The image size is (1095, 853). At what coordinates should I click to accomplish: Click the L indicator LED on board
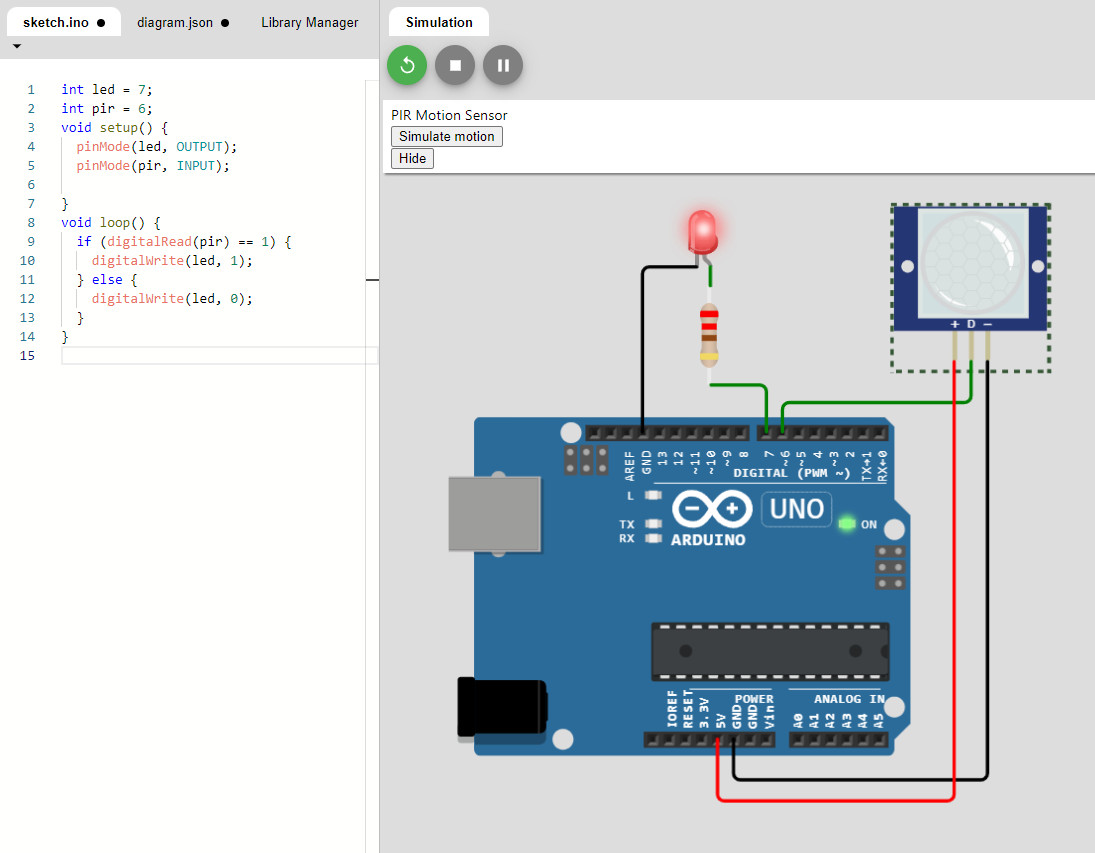[653, 495]
